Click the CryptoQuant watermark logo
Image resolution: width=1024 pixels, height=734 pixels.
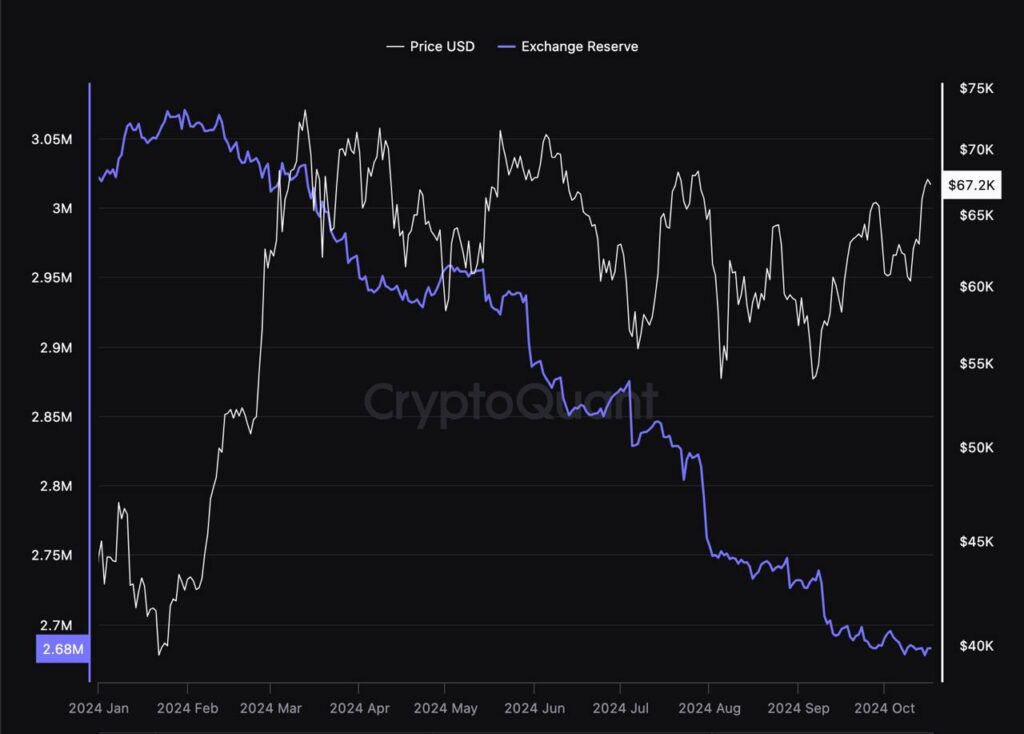click(x=510, y=401)
